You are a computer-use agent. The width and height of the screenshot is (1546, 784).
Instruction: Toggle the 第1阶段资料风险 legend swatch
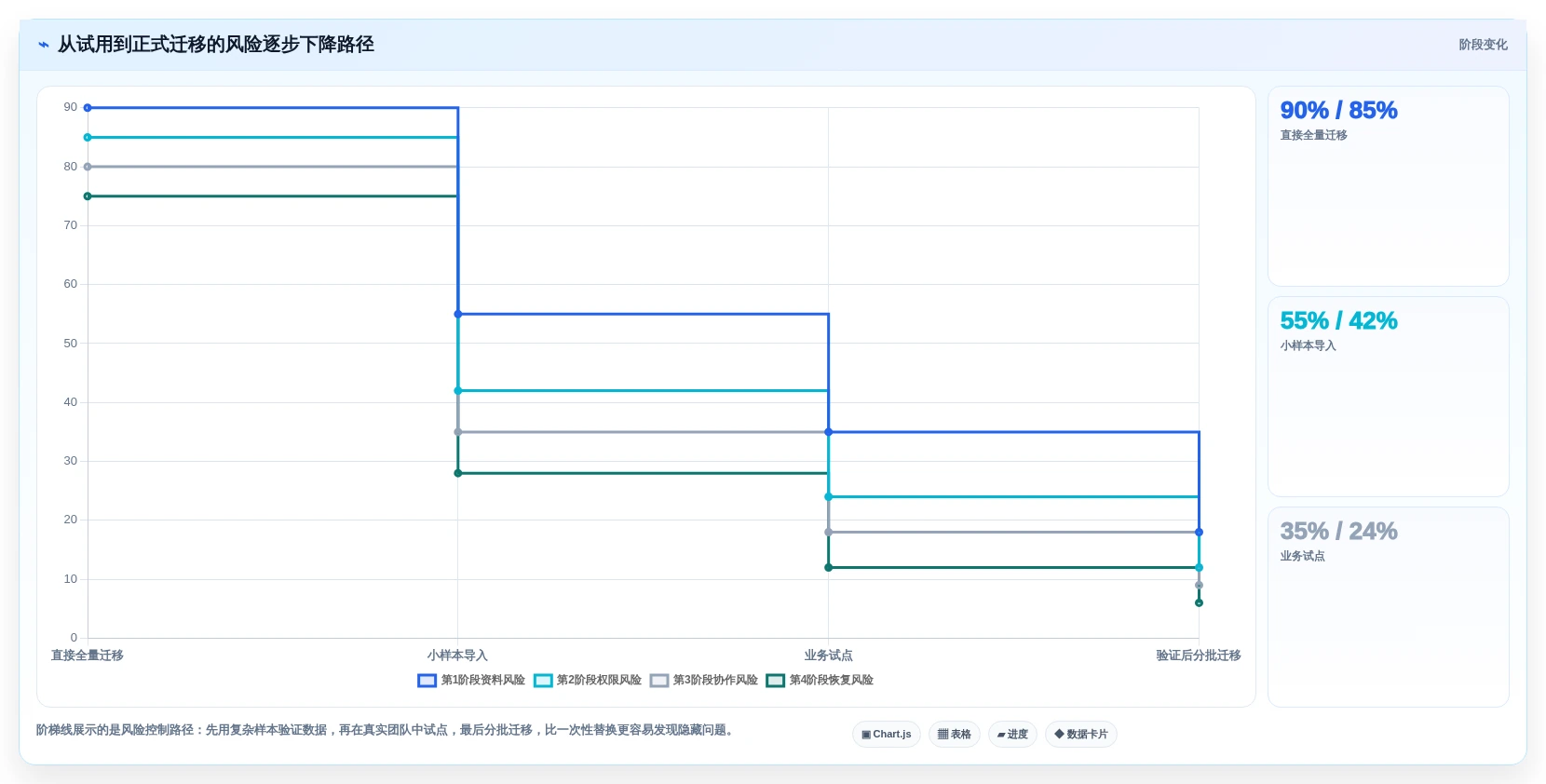click(427, 681)
